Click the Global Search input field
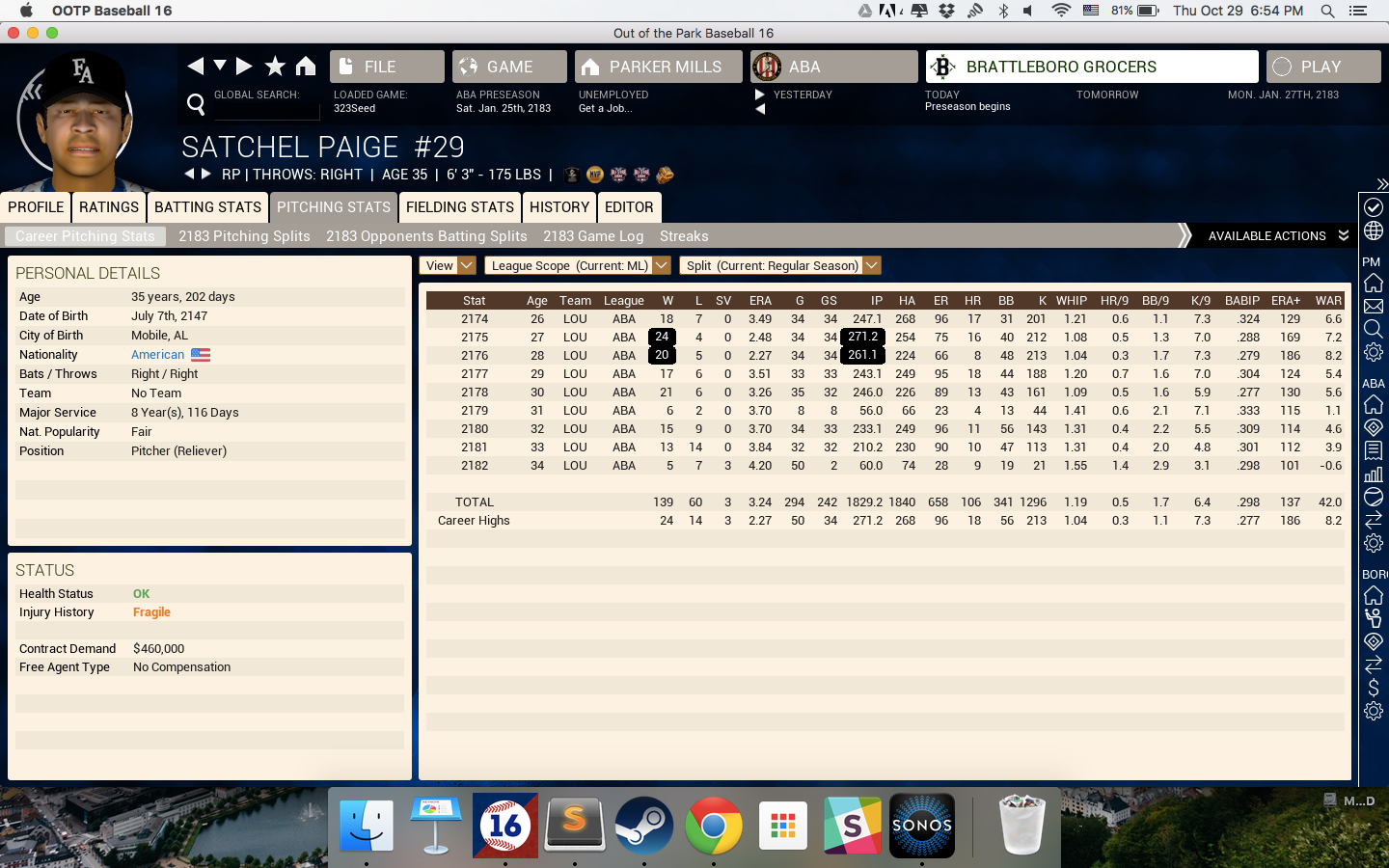Viewport: 1389px width, 868px height. pyautogui.click(x=266, y=110)
